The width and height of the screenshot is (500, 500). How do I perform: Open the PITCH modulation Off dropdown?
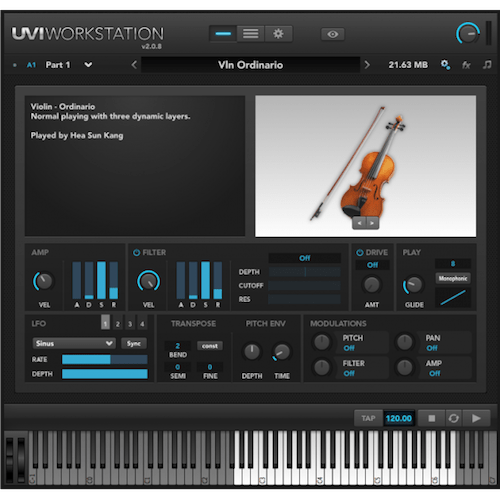(x=349, y=348)
